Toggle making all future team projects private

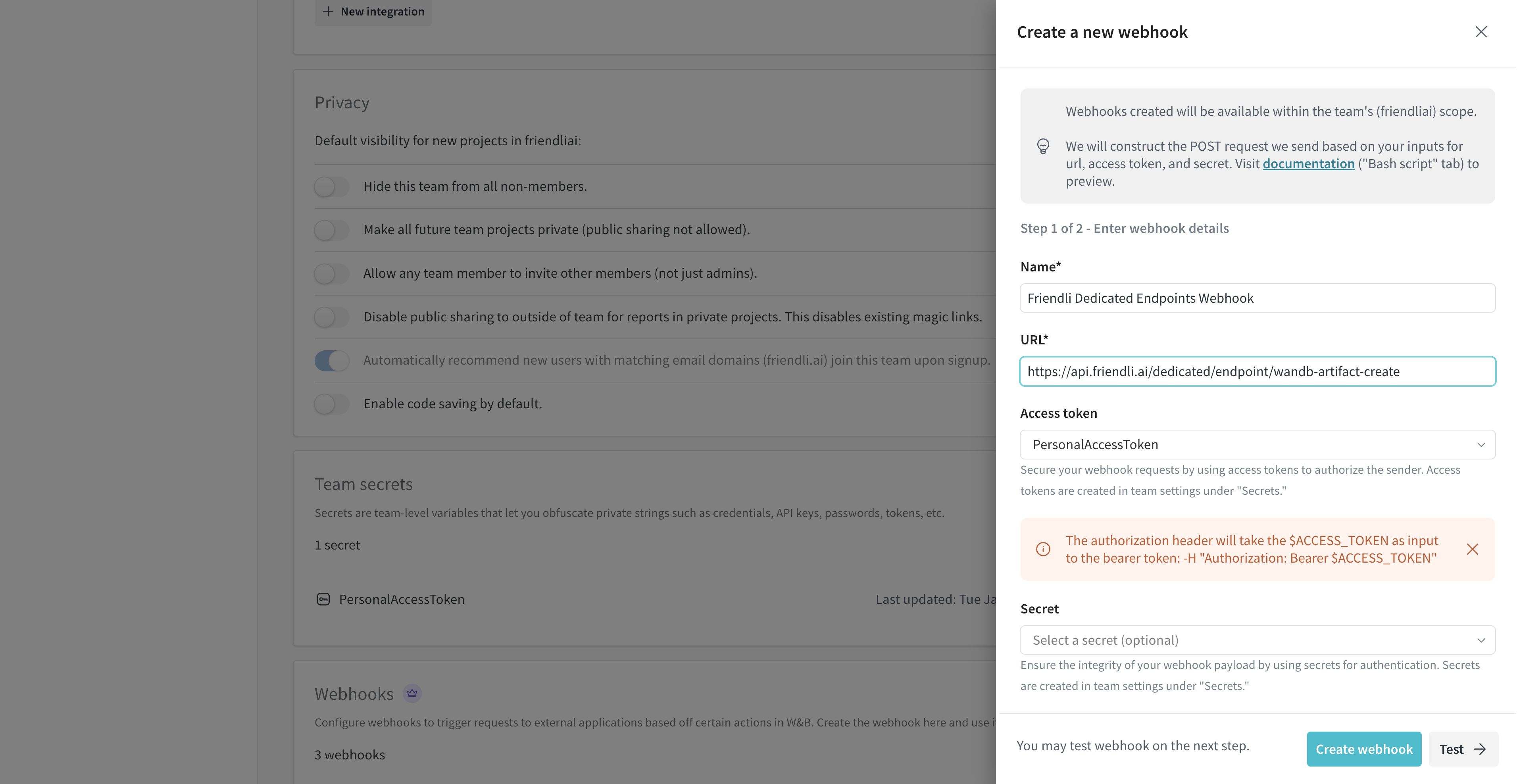tap(331, 230)
